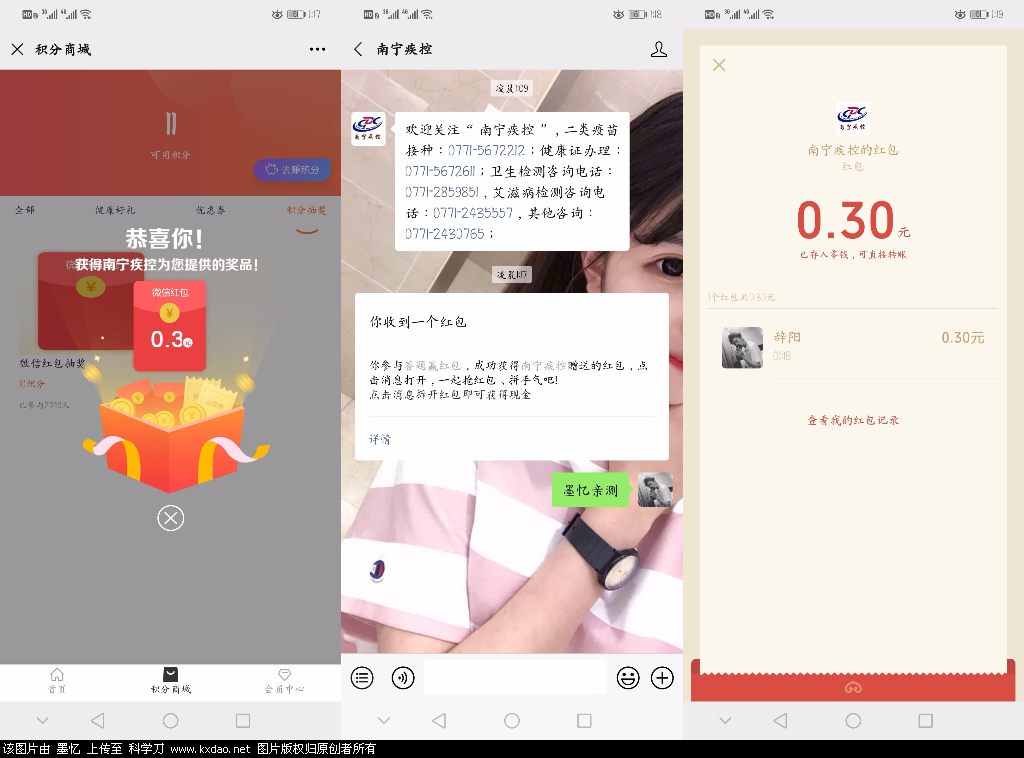Open the gift box prize illustration
1024x758 pixels.
coord(175,434)
